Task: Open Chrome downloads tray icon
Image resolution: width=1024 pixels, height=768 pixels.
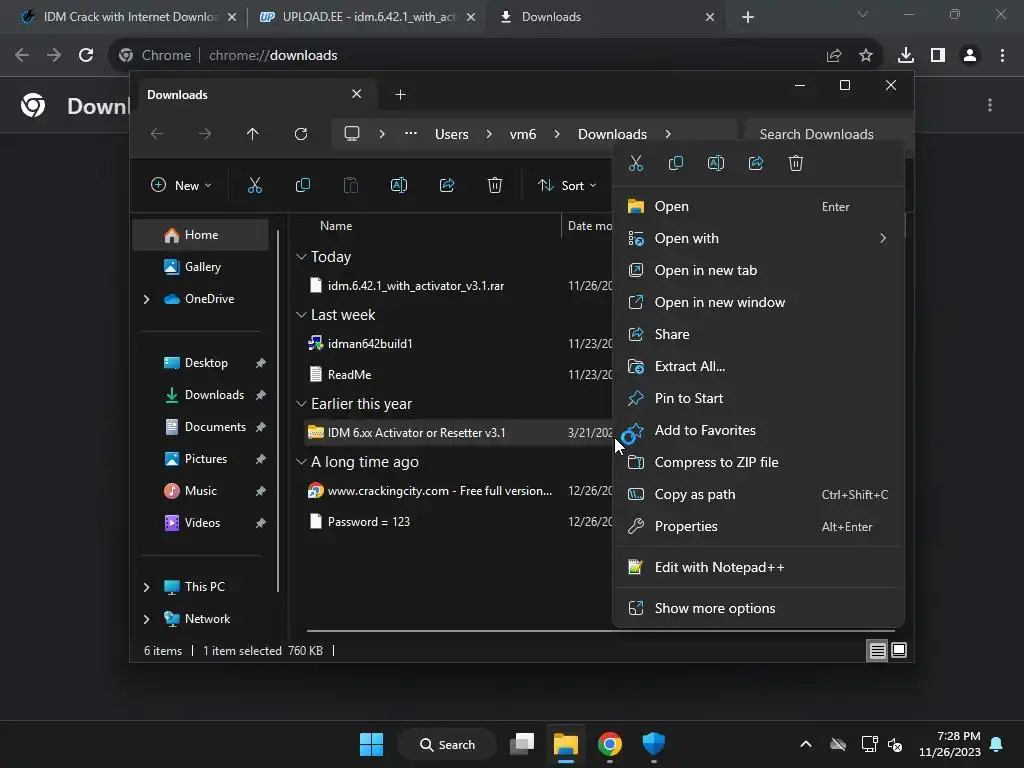Action: [906, 56]
